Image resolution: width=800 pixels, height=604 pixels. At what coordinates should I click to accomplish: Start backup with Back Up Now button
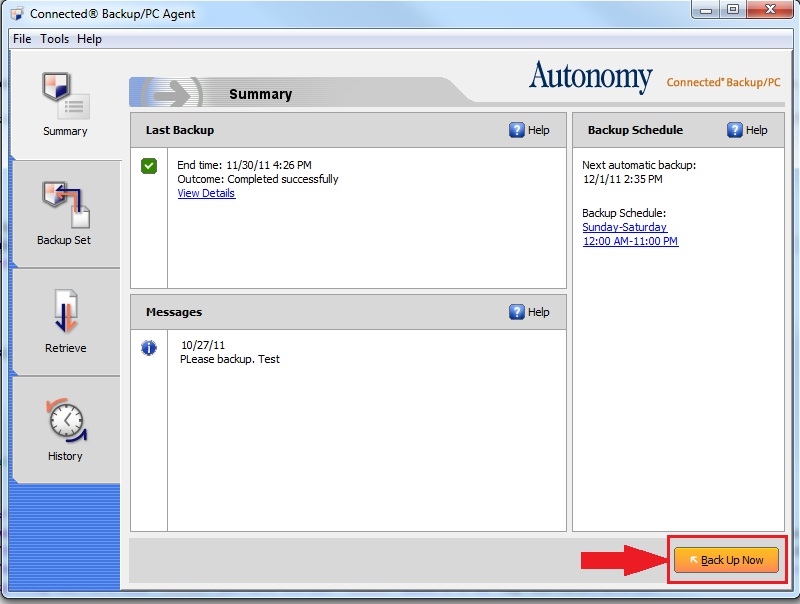coord(727,560)
